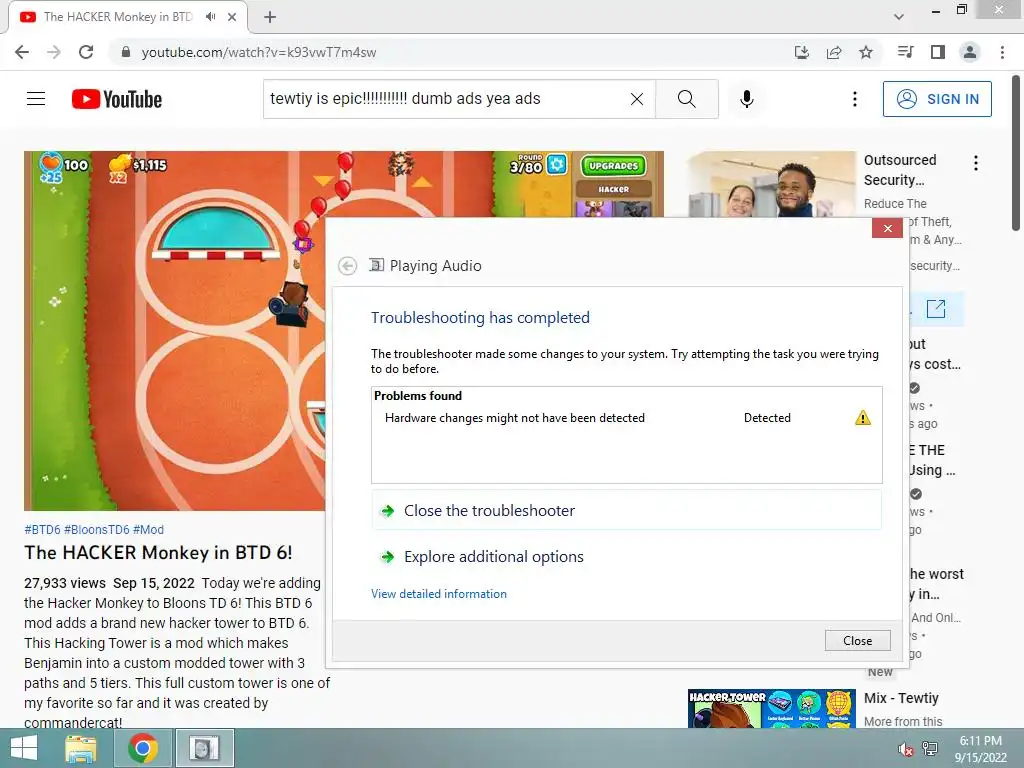Click the warning icon for detected problem
The image size is (1024, 768).
tap(863, 417)
